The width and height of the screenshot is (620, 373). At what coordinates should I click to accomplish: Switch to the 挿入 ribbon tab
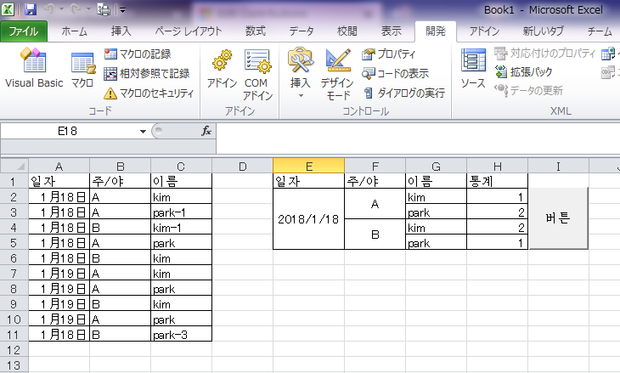pos(121,31)
